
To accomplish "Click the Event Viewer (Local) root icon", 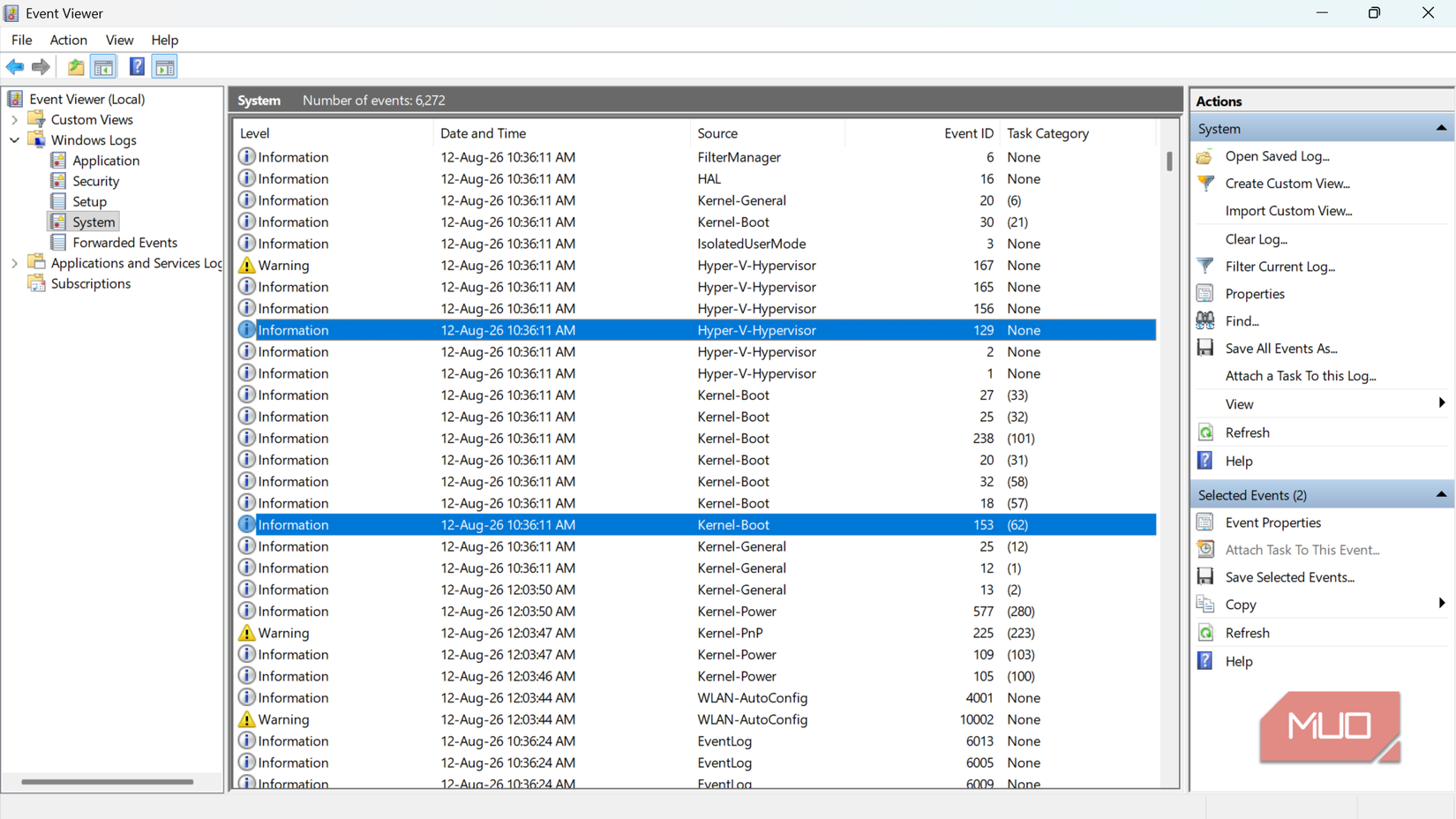I will pyautogui.click(x=15, y=99).
